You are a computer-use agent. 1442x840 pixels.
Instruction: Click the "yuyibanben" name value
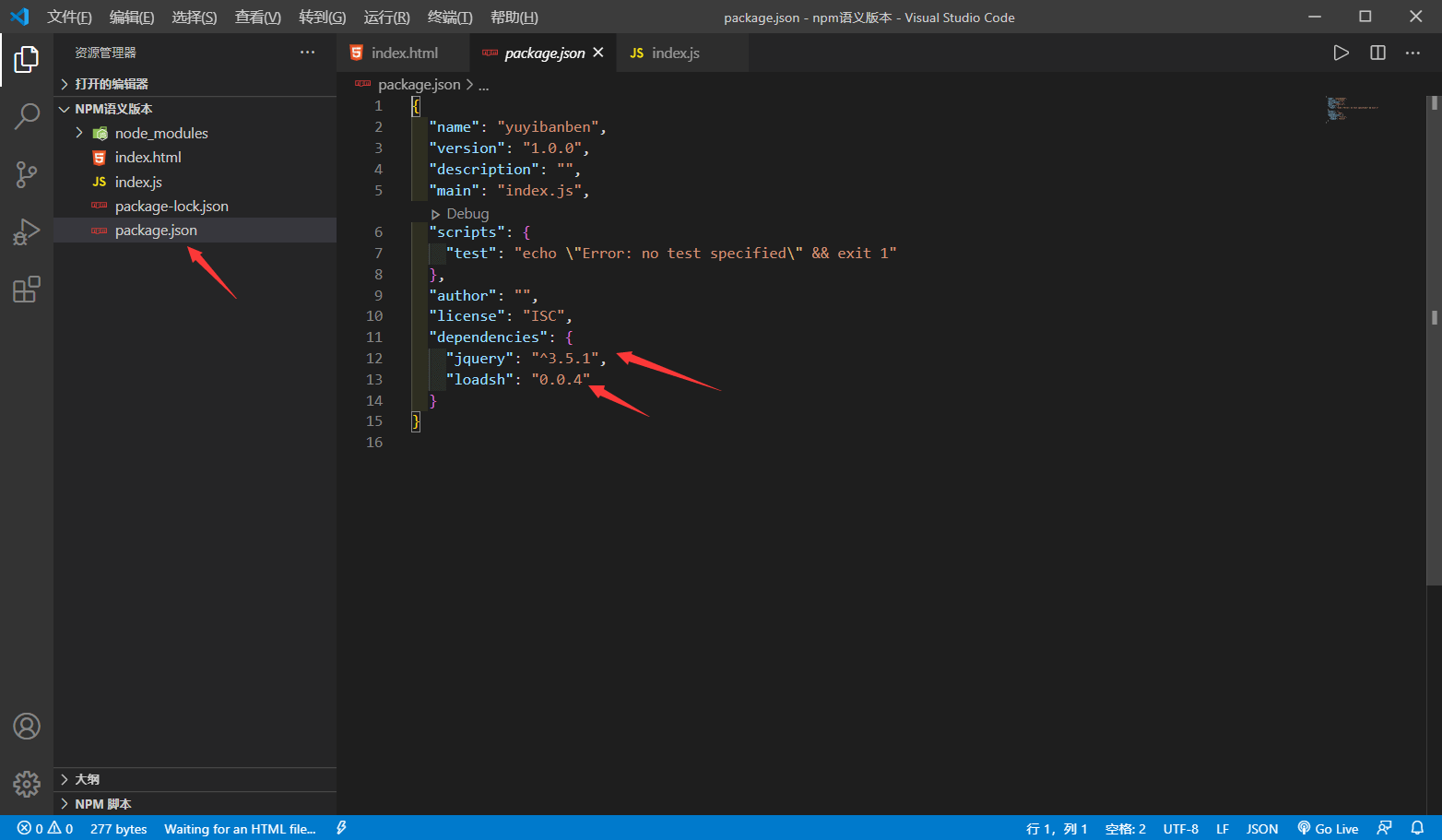coord(548,126)
